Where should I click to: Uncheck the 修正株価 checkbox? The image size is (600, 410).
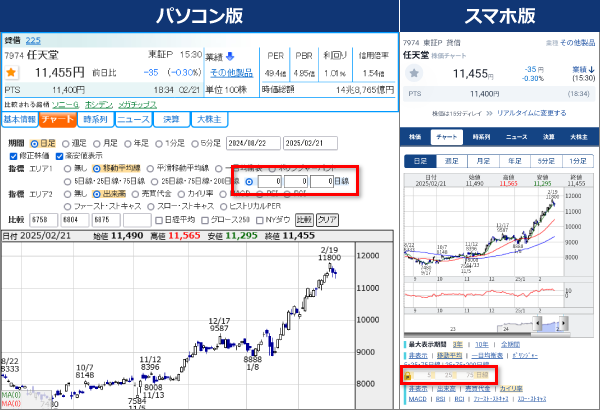pos(13,156)
